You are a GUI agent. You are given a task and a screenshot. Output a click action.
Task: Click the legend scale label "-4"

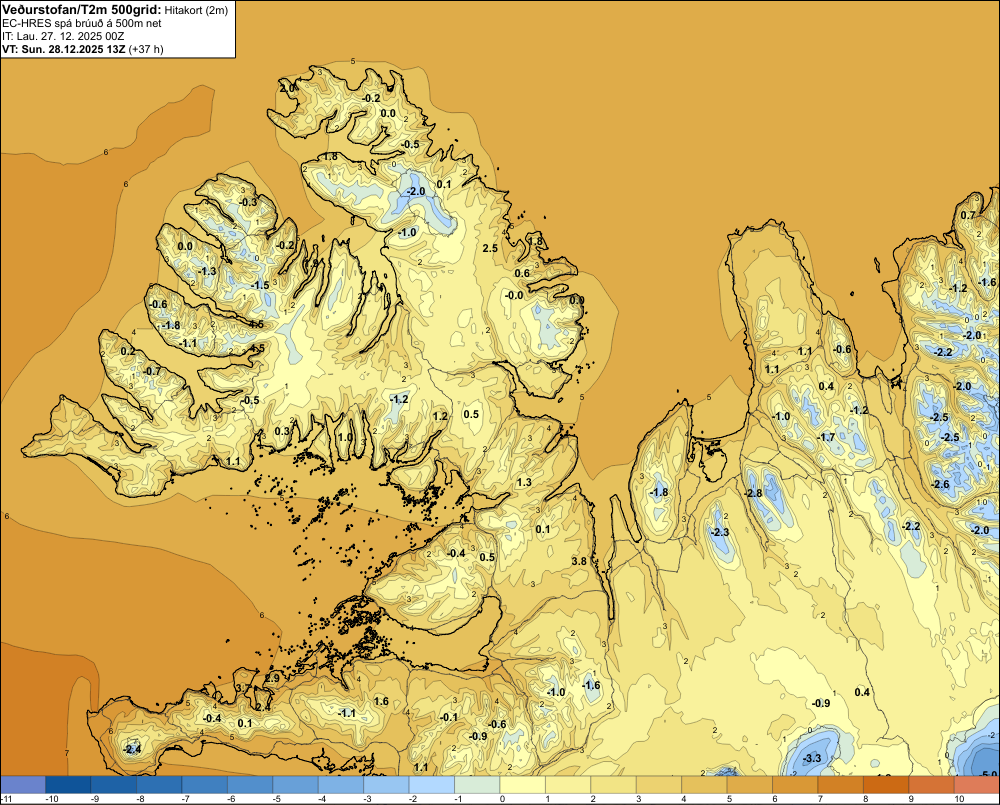click(x=321, y=799)
